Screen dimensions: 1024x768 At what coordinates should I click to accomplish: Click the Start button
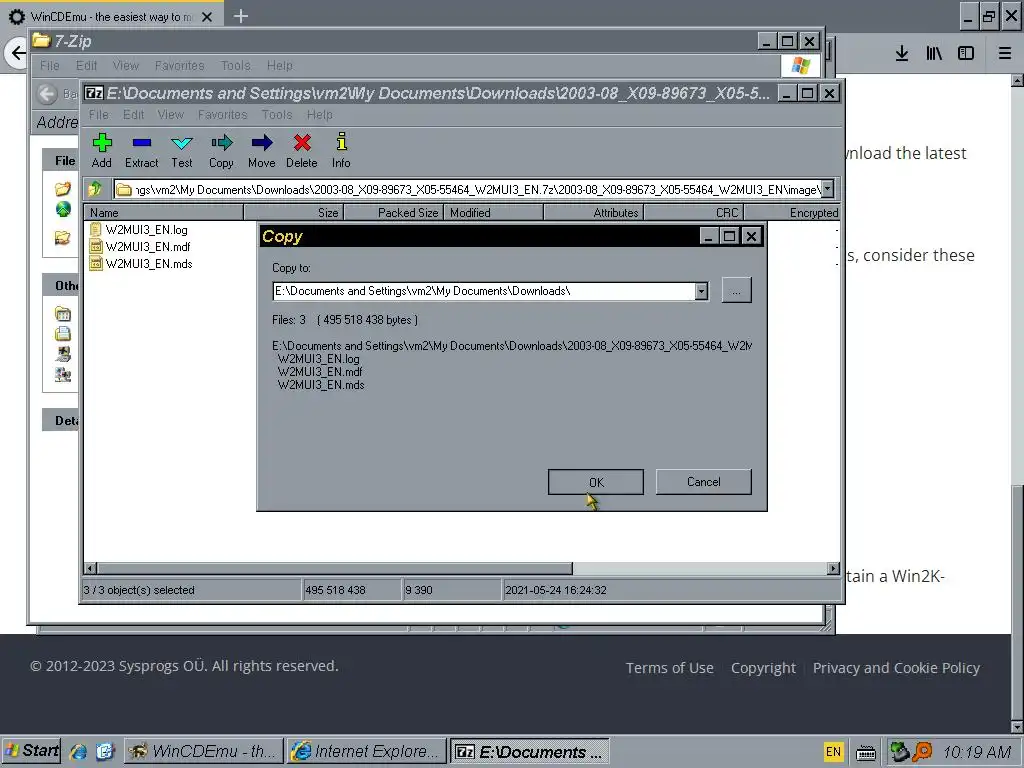tap(31, 751)
